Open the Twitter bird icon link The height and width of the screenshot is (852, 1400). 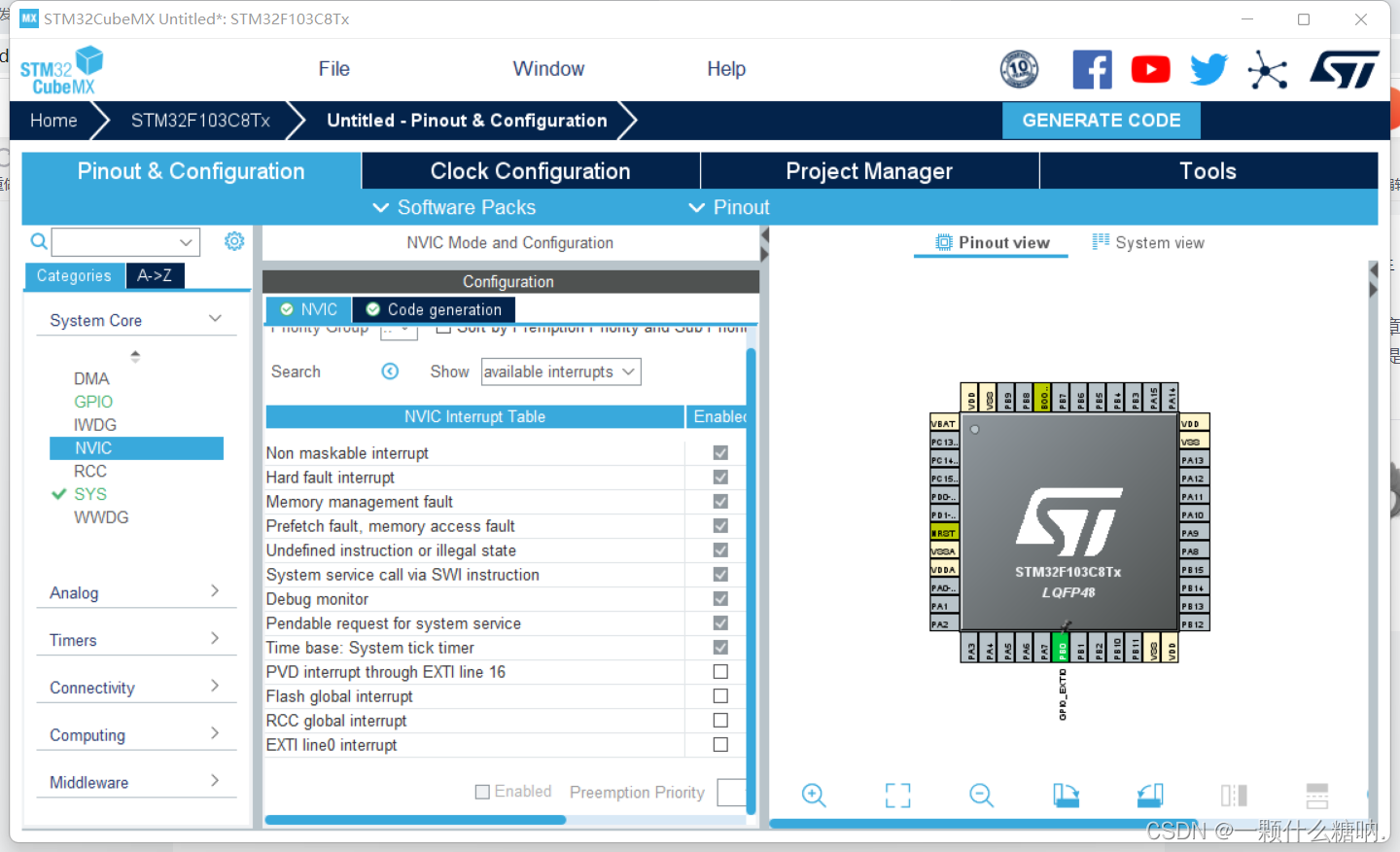click(1208, 70)
